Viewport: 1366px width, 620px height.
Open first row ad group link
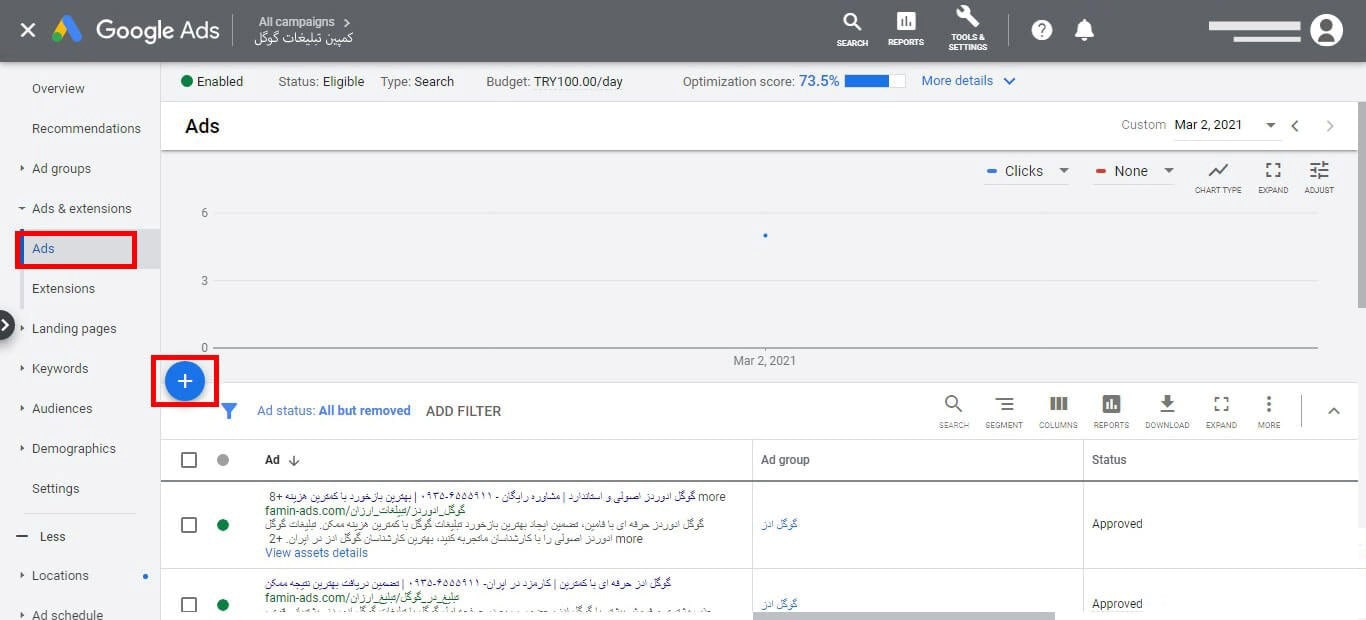pyautogui.click(x=780, y=524)
